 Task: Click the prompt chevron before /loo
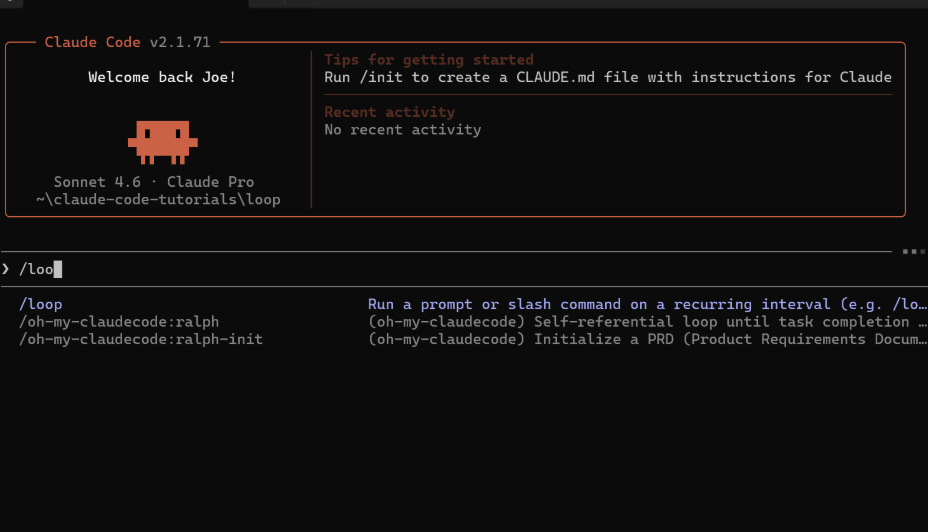pyautogui.click(x=6, y=269)
